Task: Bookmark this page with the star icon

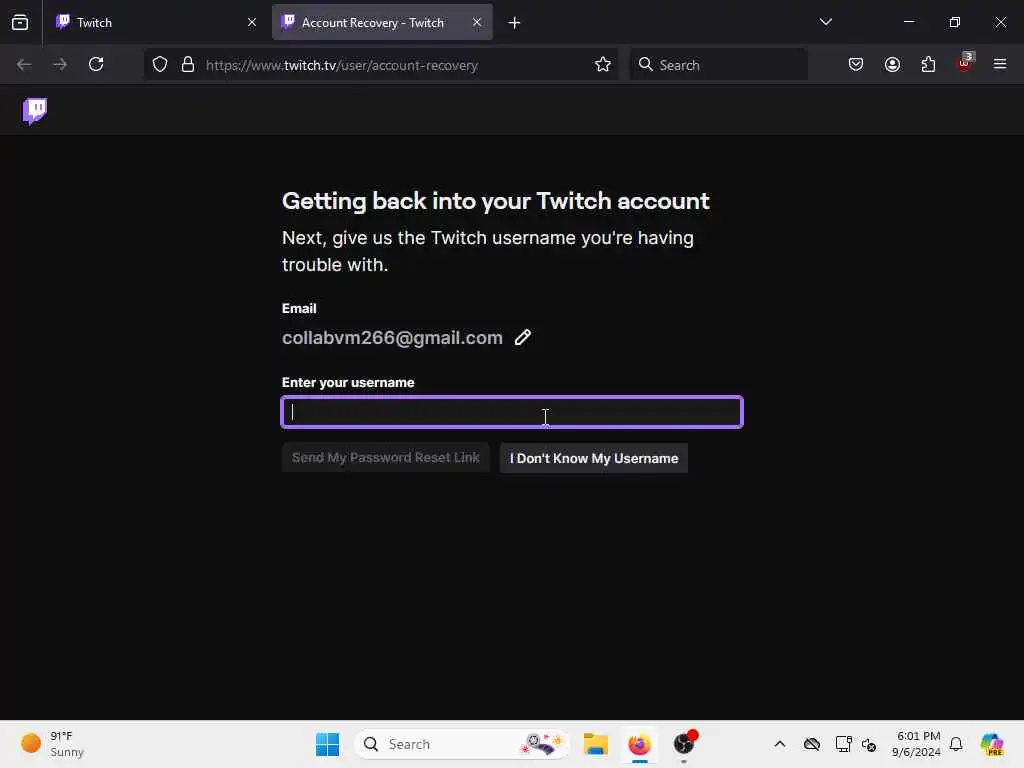Action: 603,64
